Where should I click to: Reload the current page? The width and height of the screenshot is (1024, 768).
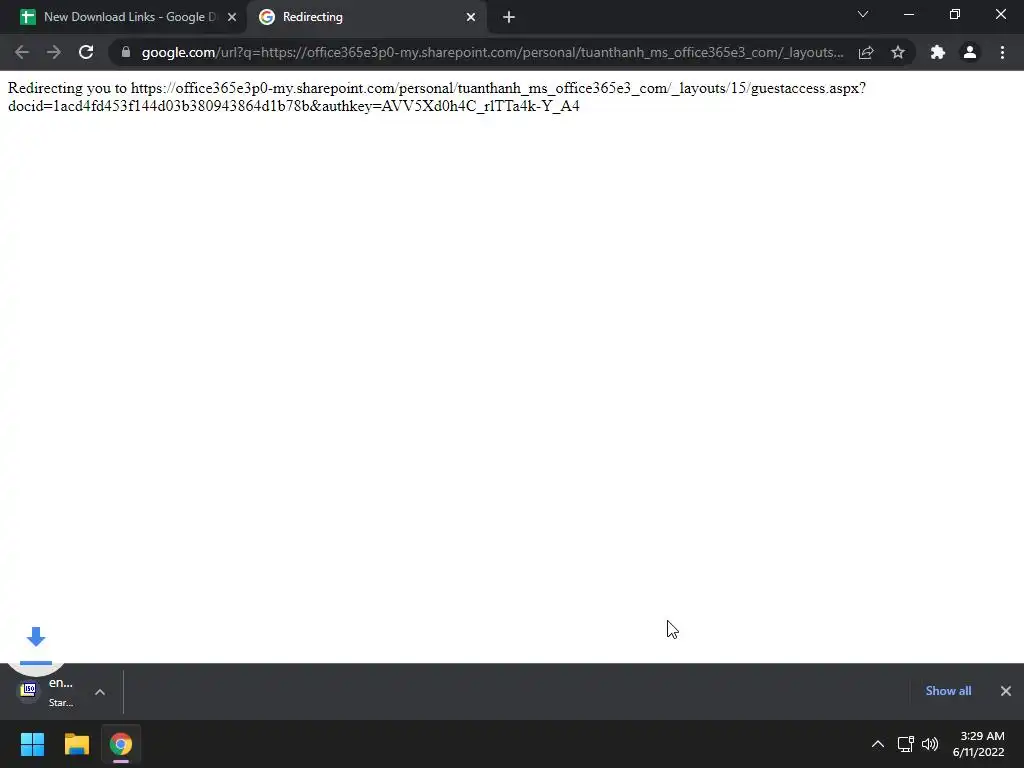pyautogui.click(x=86, y=52)
